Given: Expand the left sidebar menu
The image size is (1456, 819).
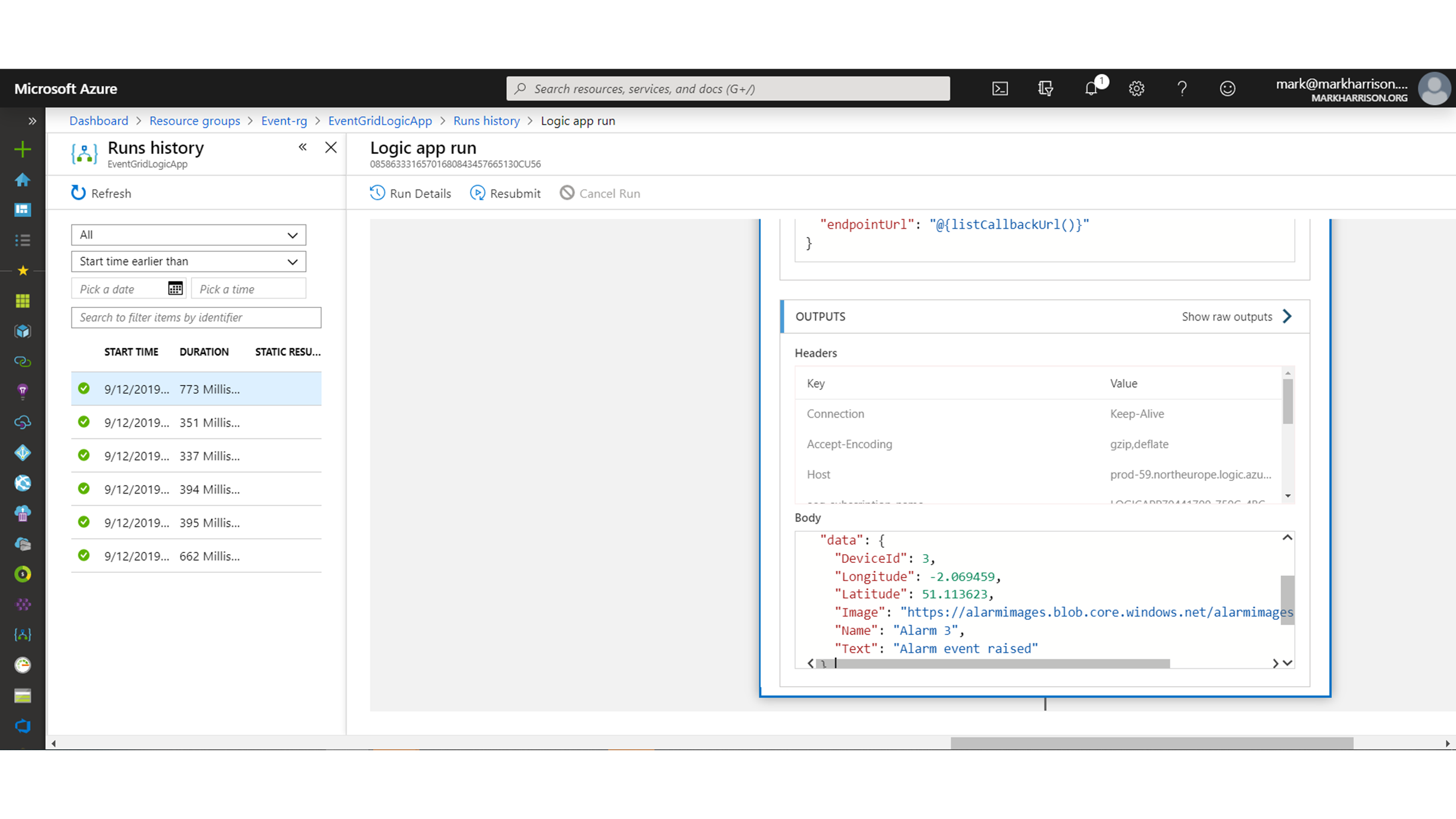Looking at the screenshot, I should point(32,121).
